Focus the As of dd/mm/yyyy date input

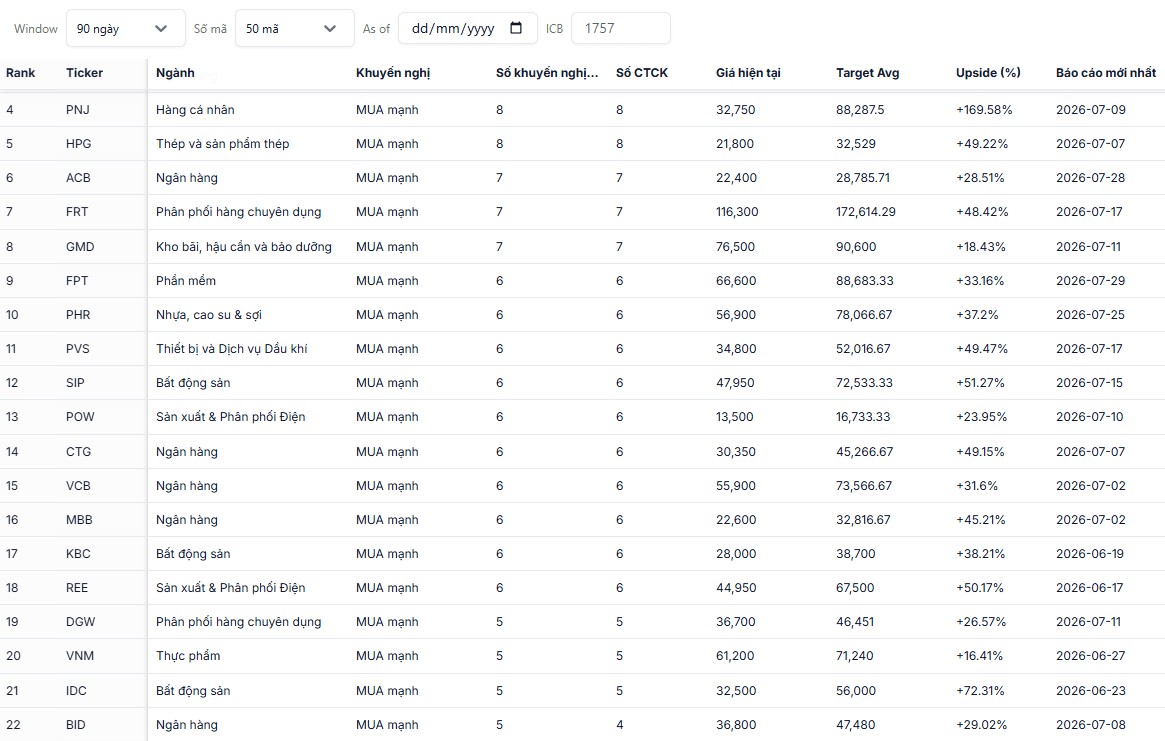[x=467, y=28]
